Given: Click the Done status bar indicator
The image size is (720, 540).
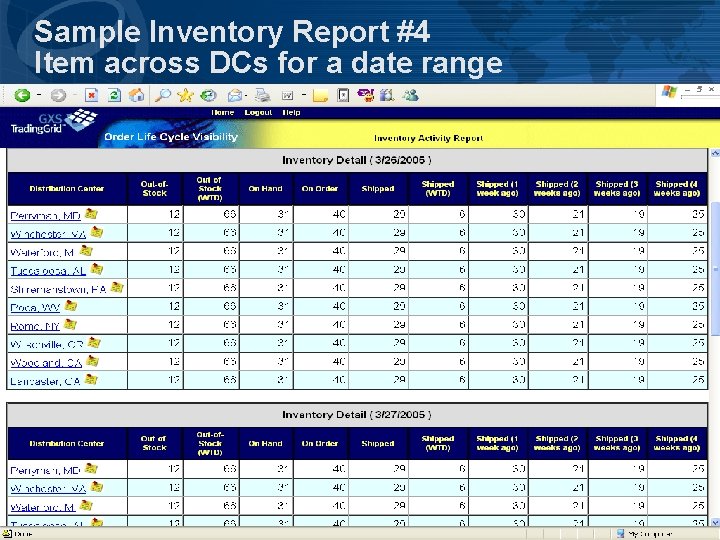Looking at the screenshot, I should click(x=17, y=534).
